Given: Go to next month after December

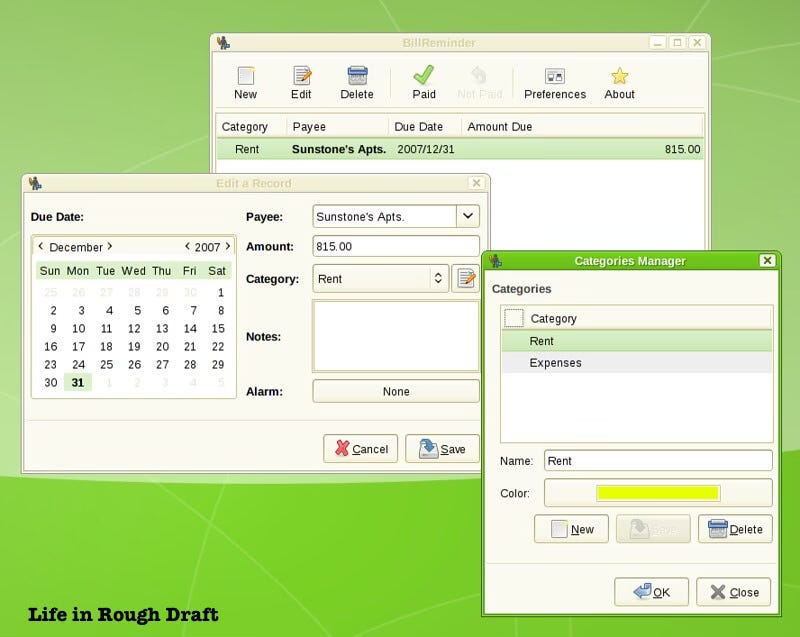Looking at the screenshot, I should click(110, 246).
